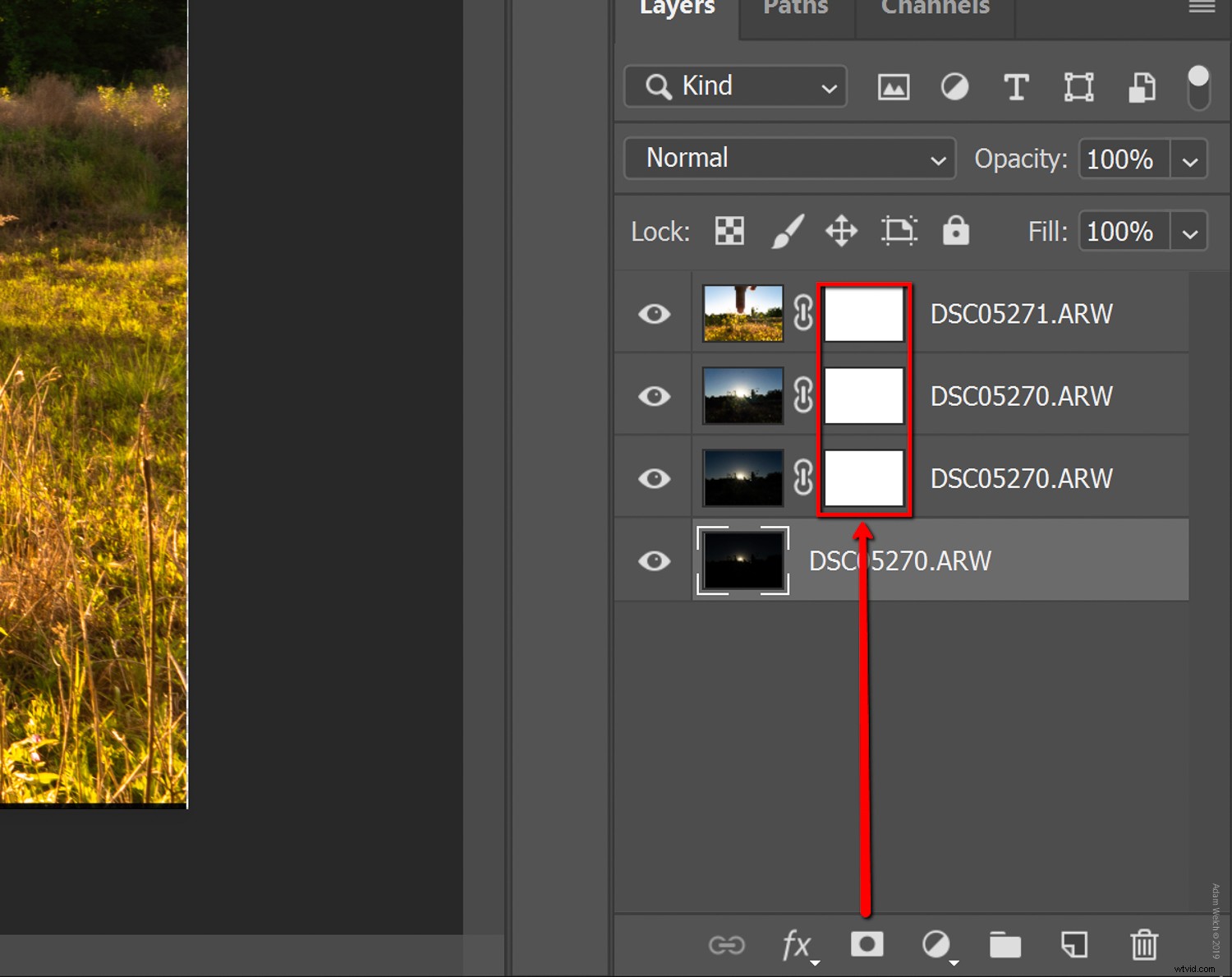1232x977 pixels.
Task: Expand the Opacity dropdown
Action: (1188, 159)
